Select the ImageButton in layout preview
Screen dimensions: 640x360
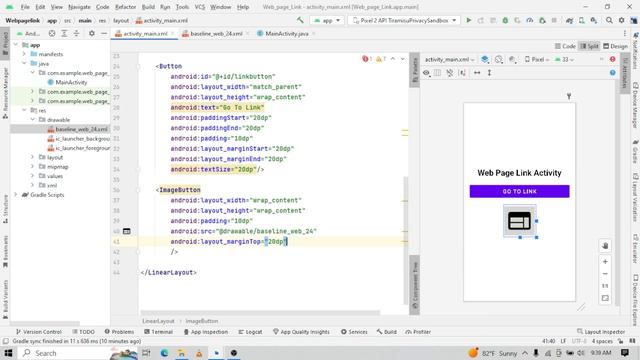519,221
